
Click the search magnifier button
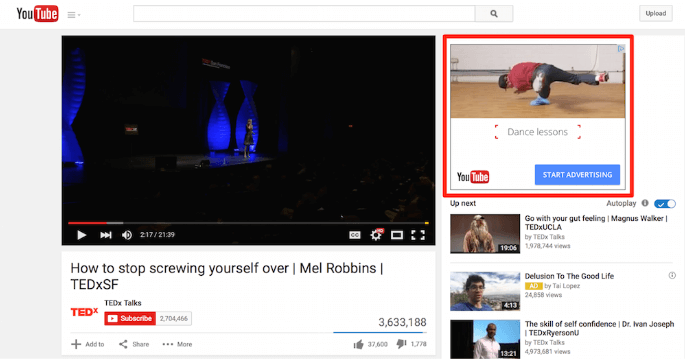click(x=494, y=14)
